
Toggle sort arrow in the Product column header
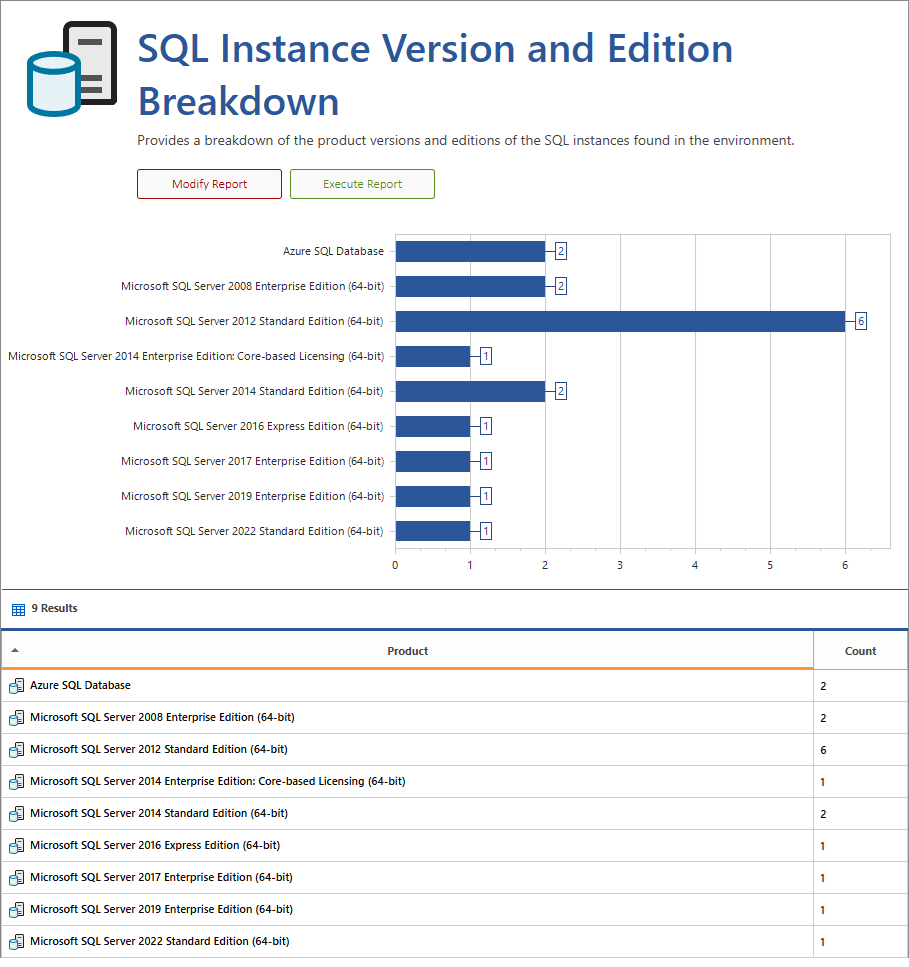15,650
